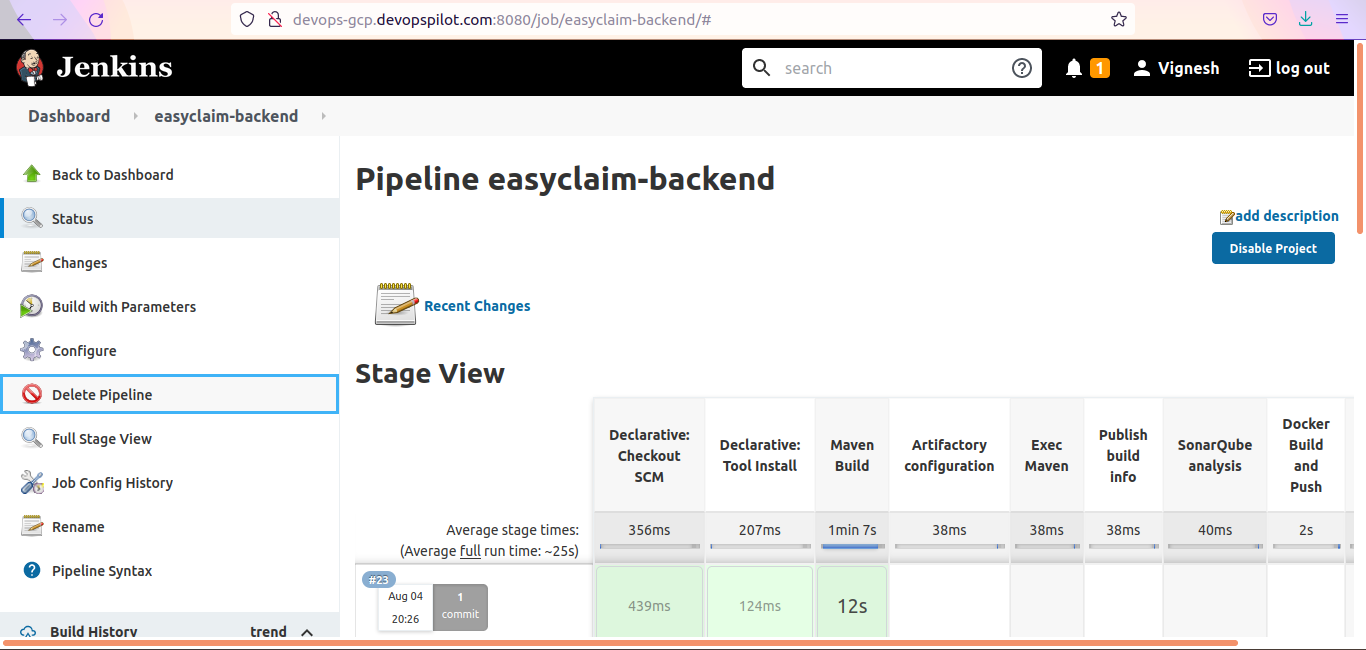Open Full Stage View from the sidebar
This screenshot has width=1366, height=650.
170,438
